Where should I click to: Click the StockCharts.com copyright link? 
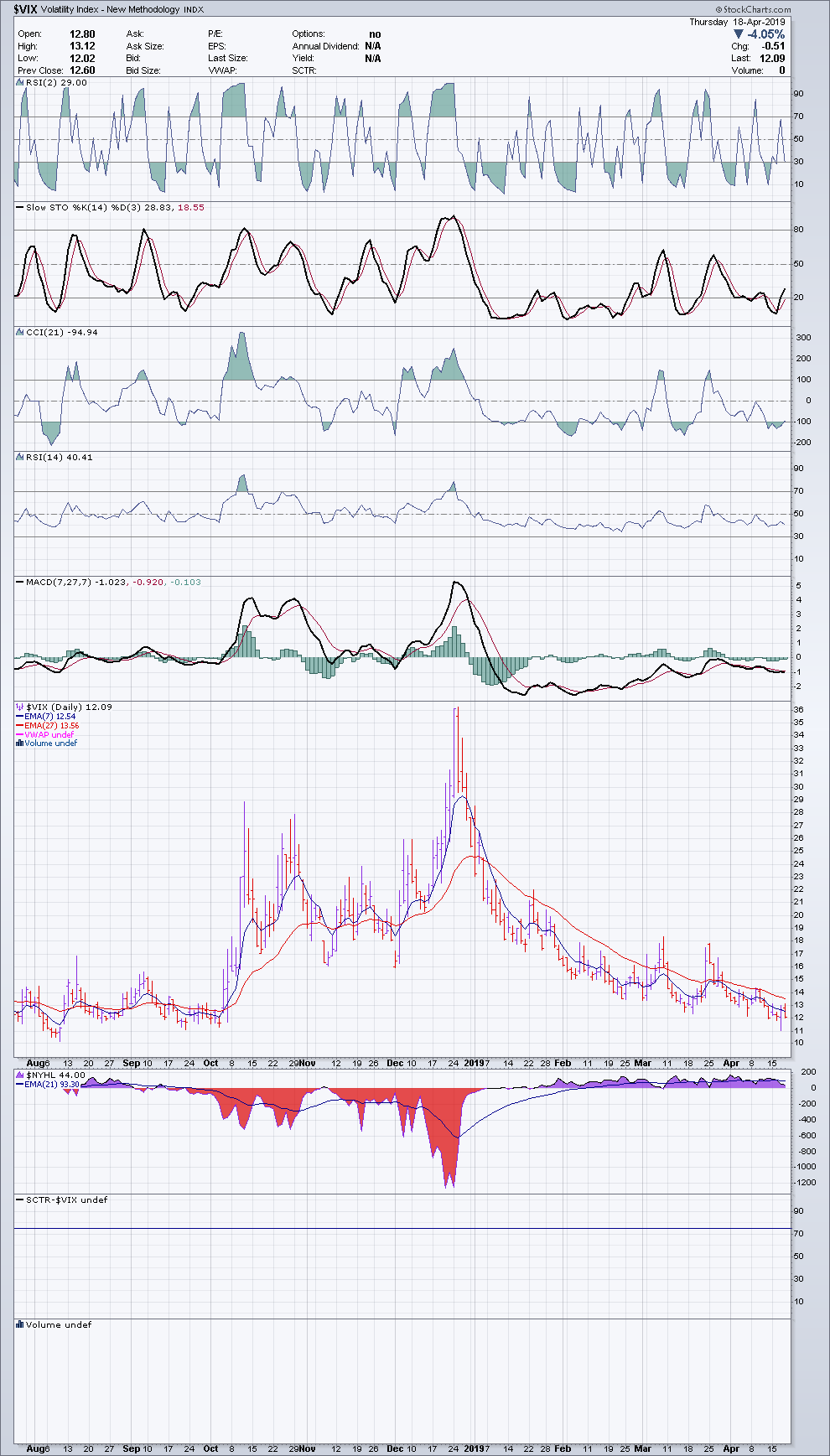click(754, 9)
